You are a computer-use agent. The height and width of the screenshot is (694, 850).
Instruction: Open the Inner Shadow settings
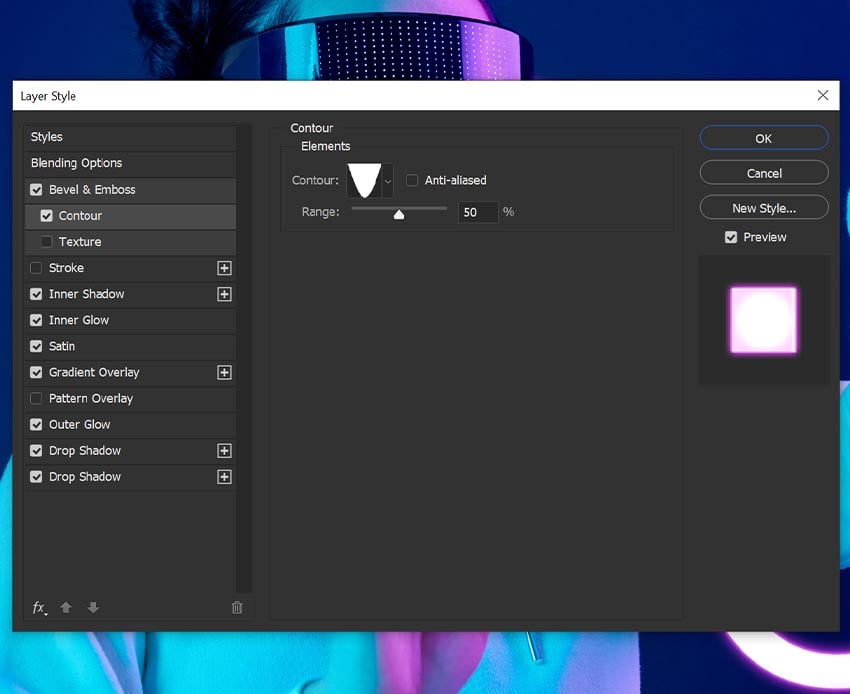click(130, 294)
